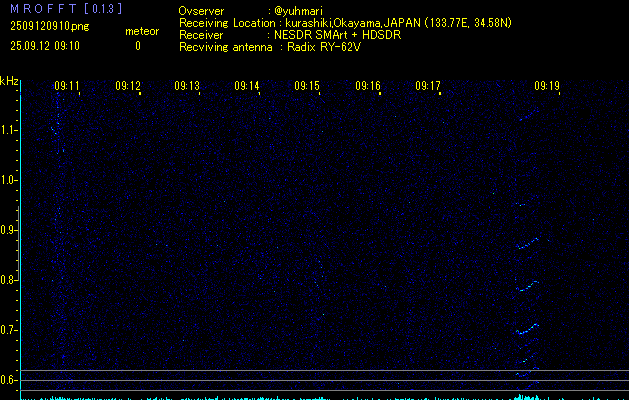The height and width of the screenshot is (400, 629).
Task: Click the curved echo trace just above 0.7 kHz
Action: tap(528, 329)
